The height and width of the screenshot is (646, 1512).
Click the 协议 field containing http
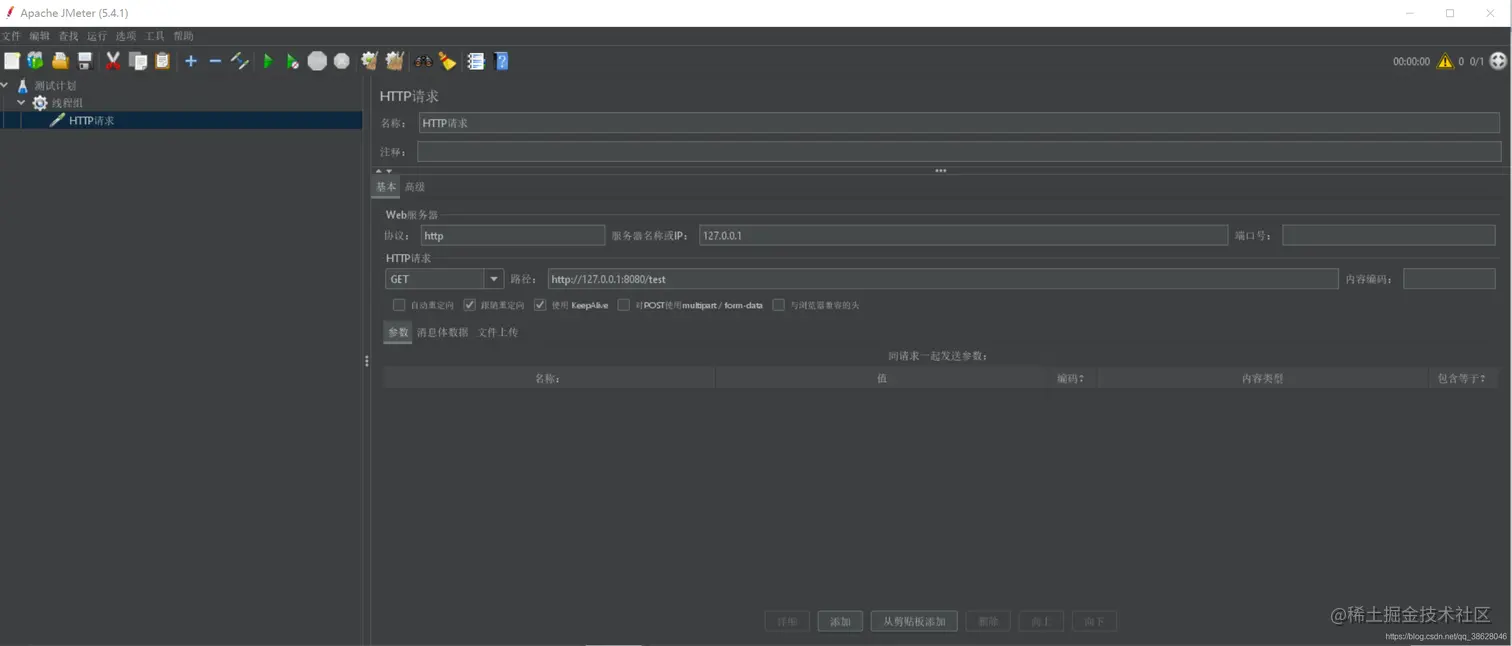(512, 236)
